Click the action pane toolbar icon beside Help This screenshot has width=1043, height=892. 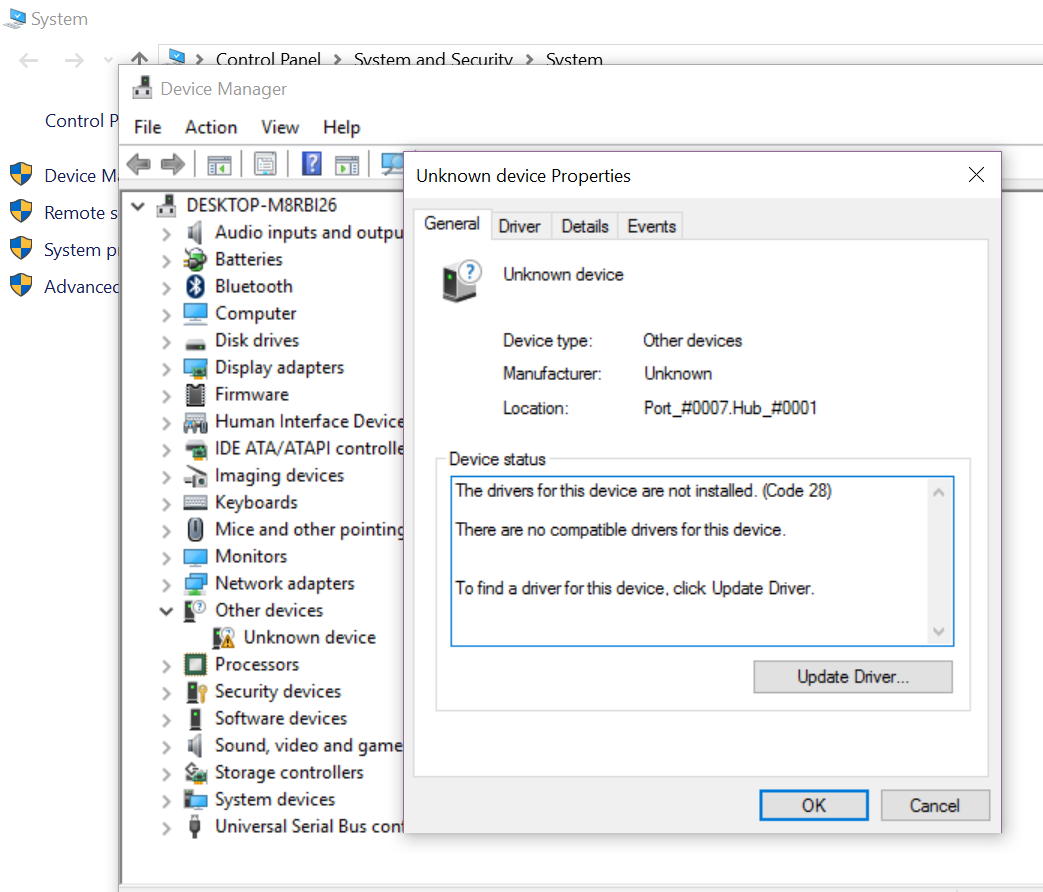[347, 164]
